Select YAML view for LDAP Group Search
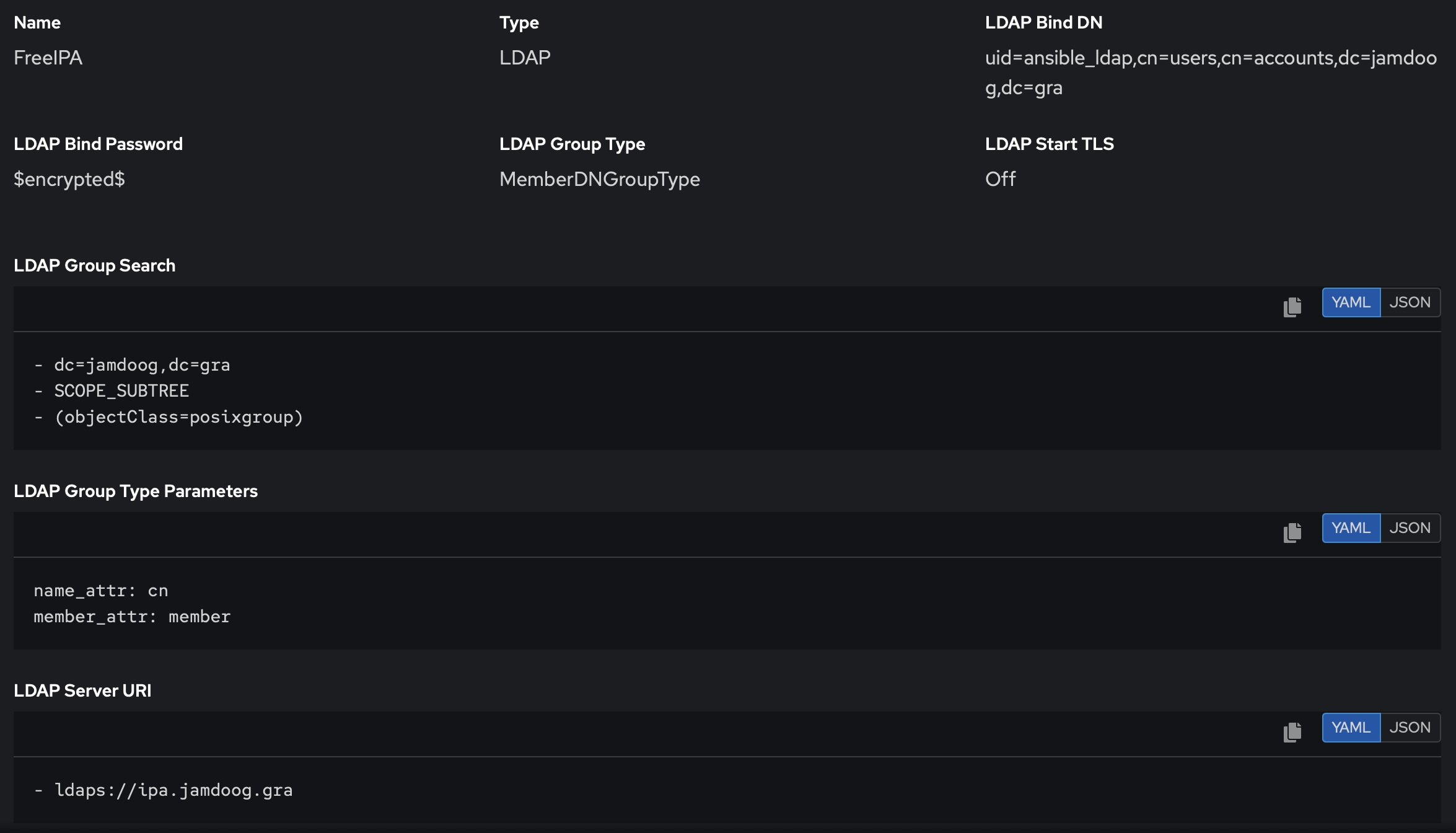The image size is (1456, 833). pos(1351,302)
